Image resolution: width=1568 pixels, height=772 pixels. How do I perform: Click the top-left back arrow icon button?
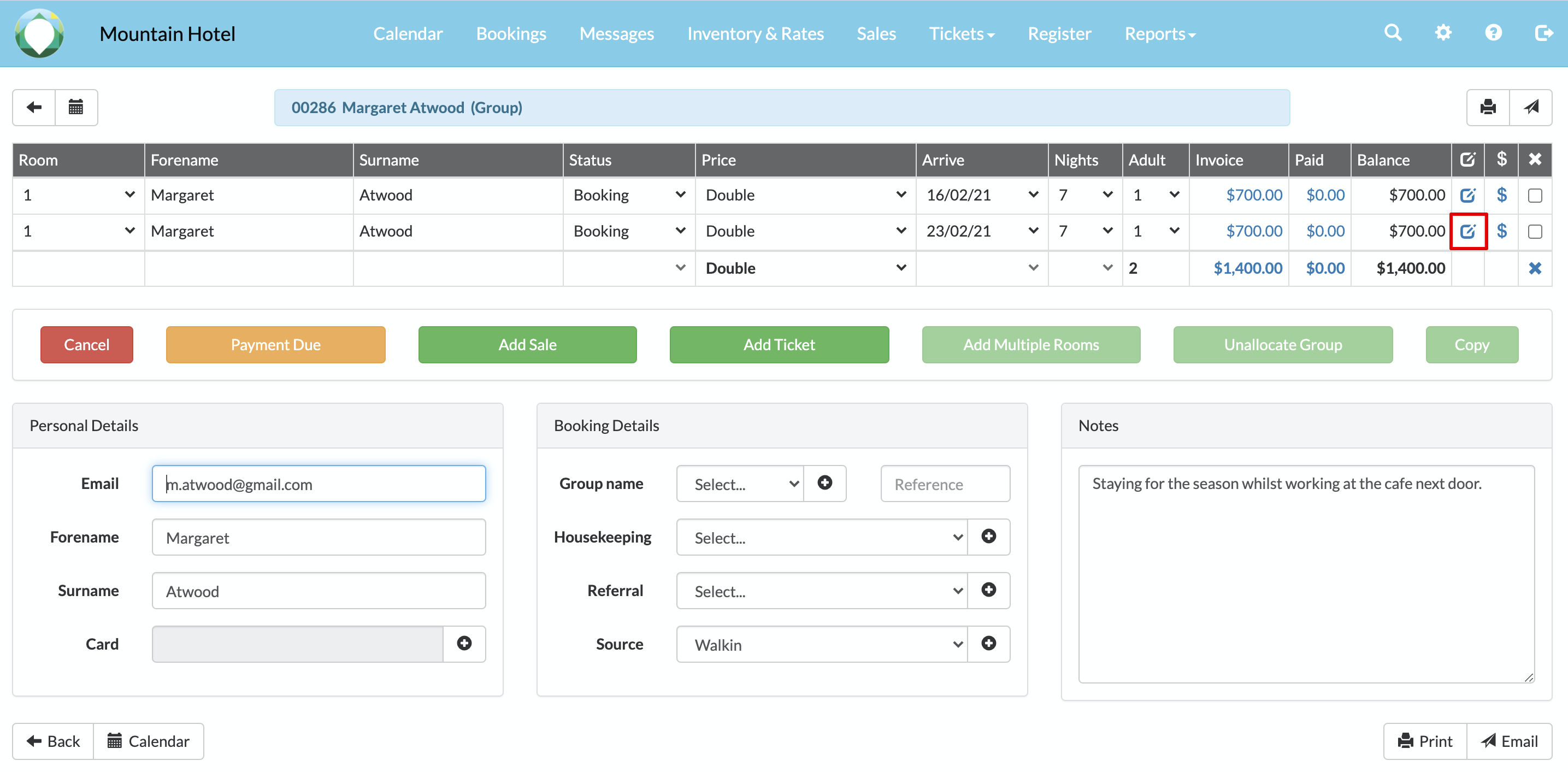pos(34,108)
